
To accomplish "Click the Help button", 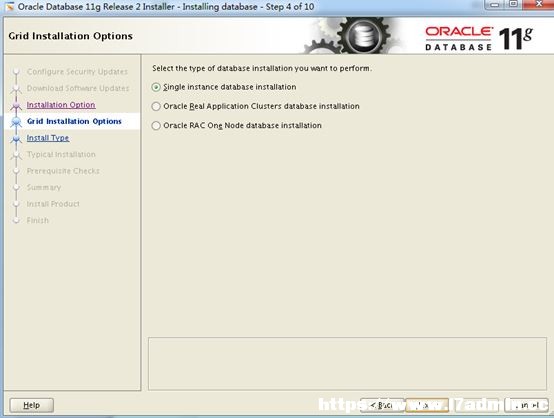I will 31,405.
